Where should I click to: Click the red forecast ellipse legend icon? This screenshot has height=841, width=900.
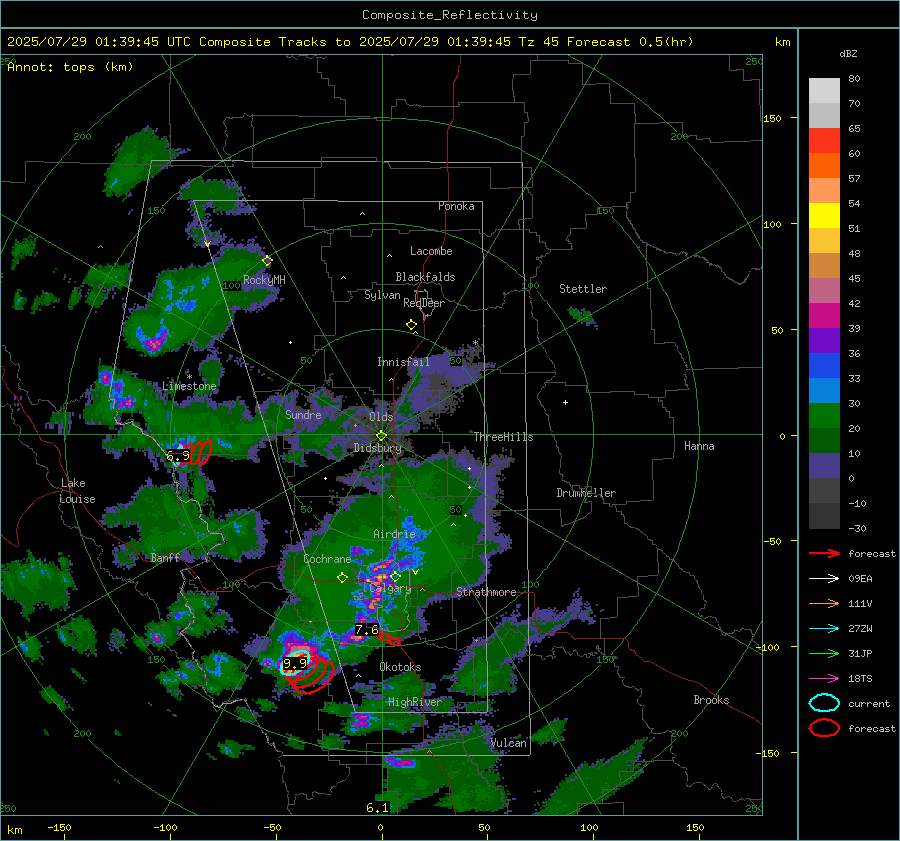point(824,728)
